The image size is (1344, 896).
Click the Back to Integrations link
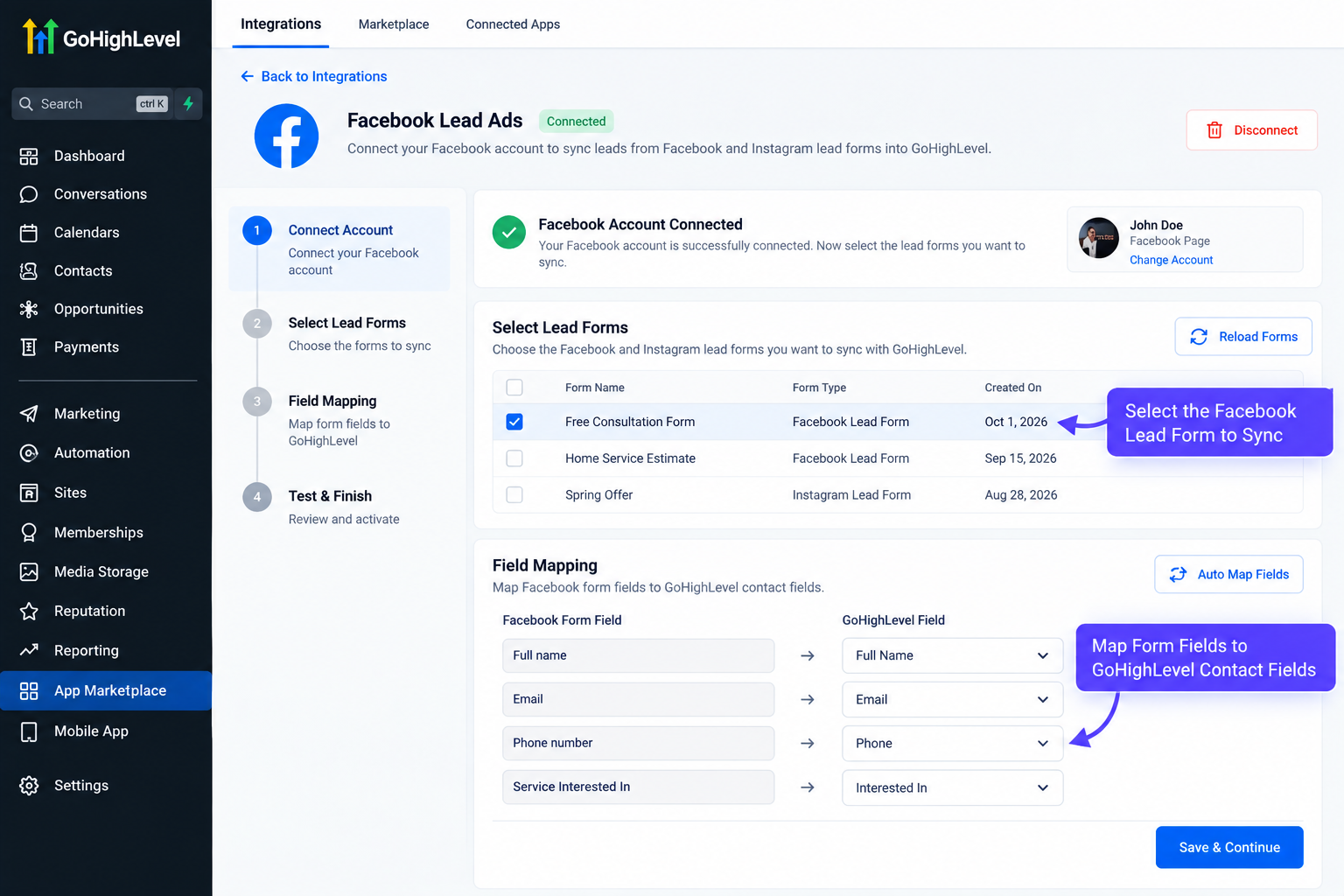[314, 76]
